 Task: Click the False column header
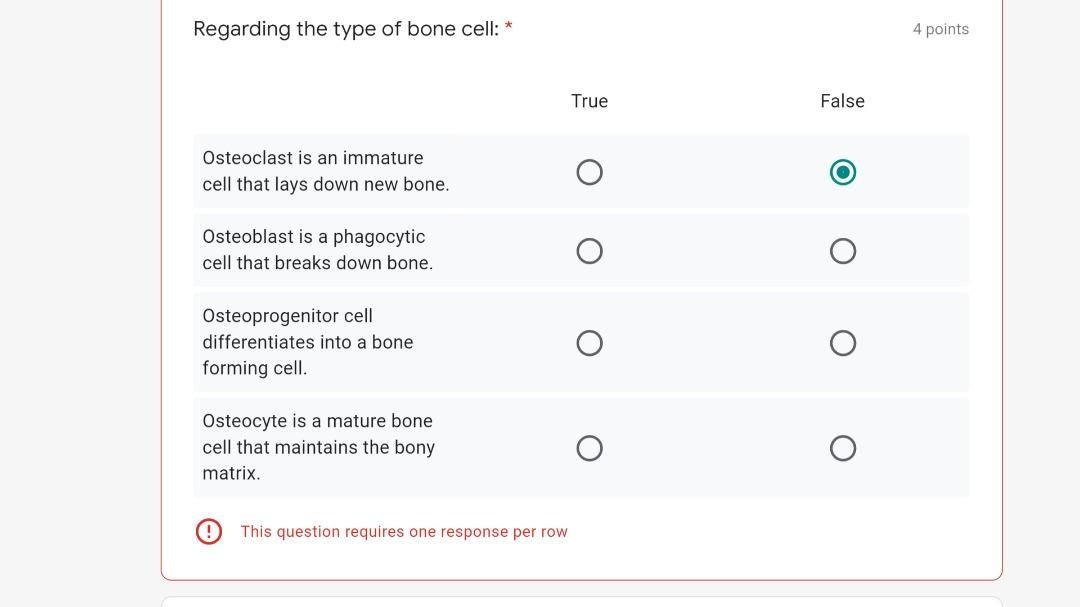842,101
